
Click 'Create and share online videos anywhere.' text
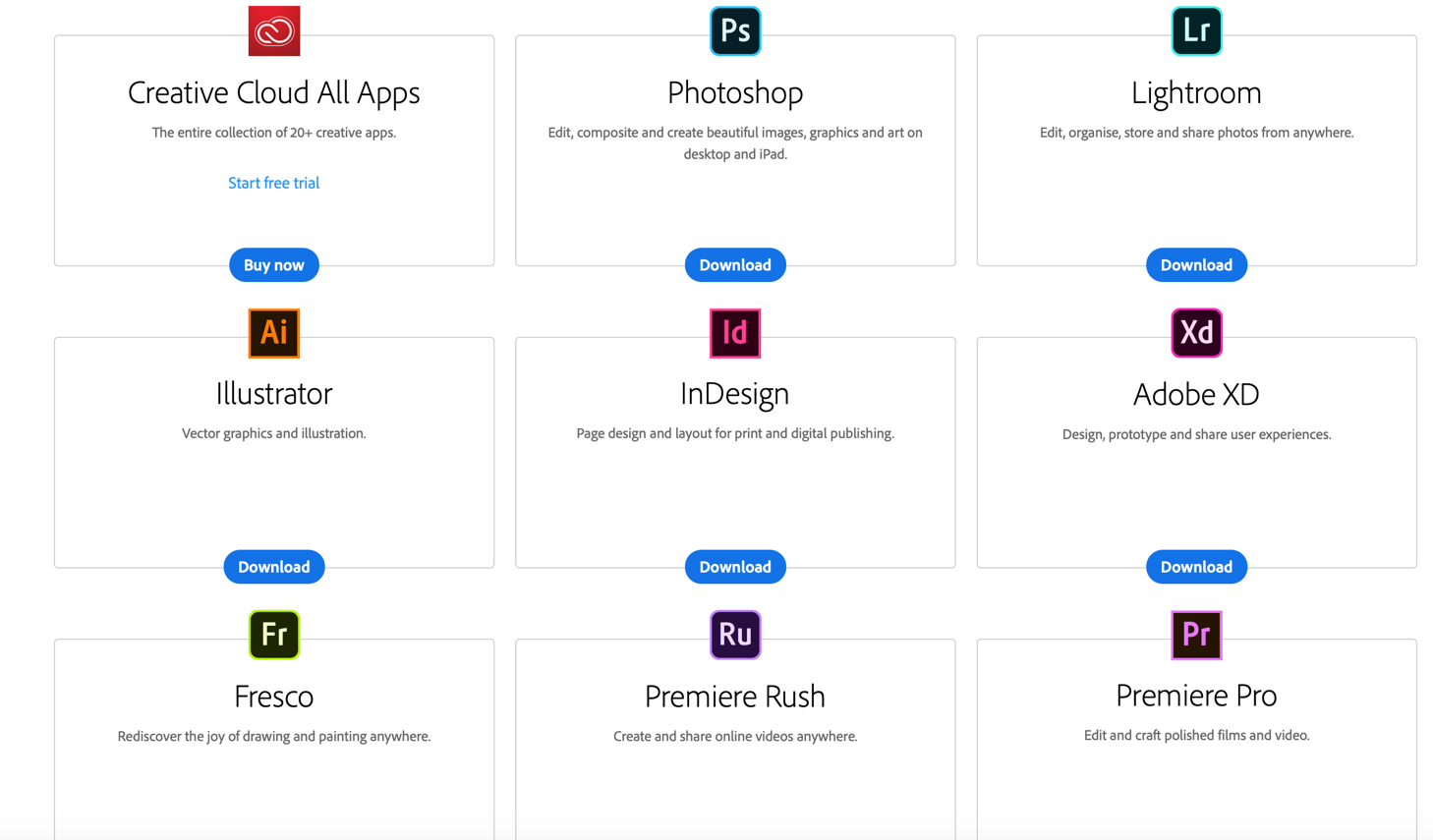735,736
